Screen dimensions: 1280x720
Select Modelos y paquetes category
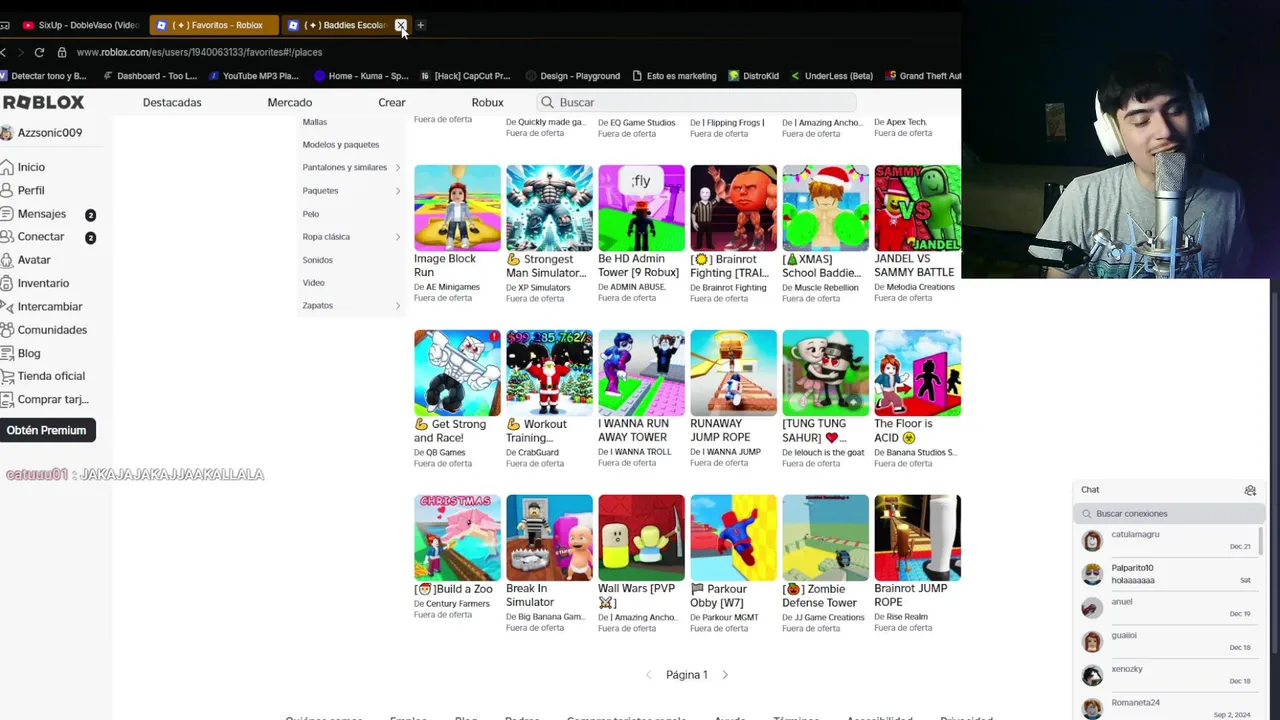(x=341, y=144)
